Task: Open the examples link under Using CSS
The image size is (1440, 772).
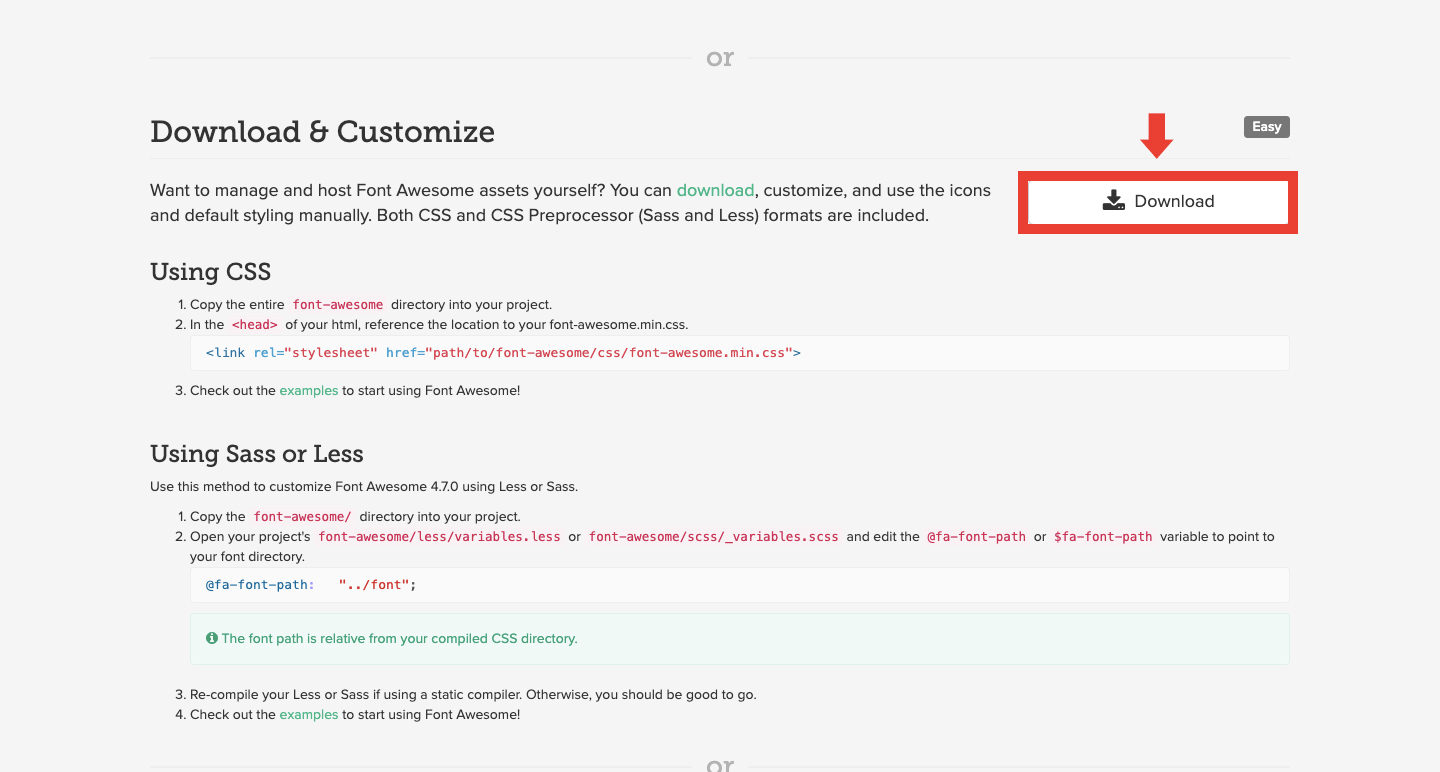Action: (309, 391)
